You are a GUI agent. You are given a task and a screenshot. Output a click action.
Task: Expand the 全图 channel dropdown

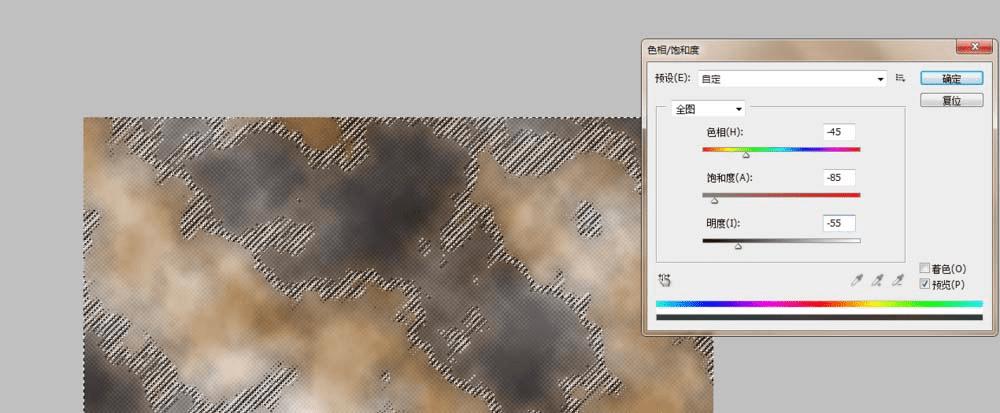[x=709, y=109]
